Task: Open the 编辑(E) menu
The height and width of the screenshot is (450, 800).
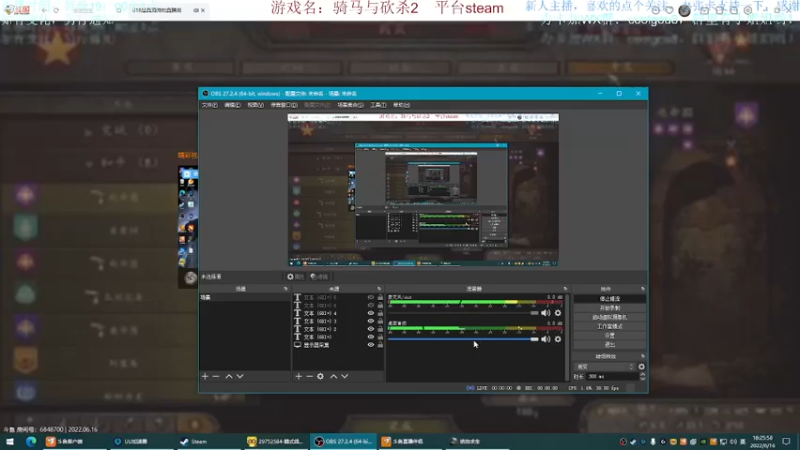Action: 232,105
